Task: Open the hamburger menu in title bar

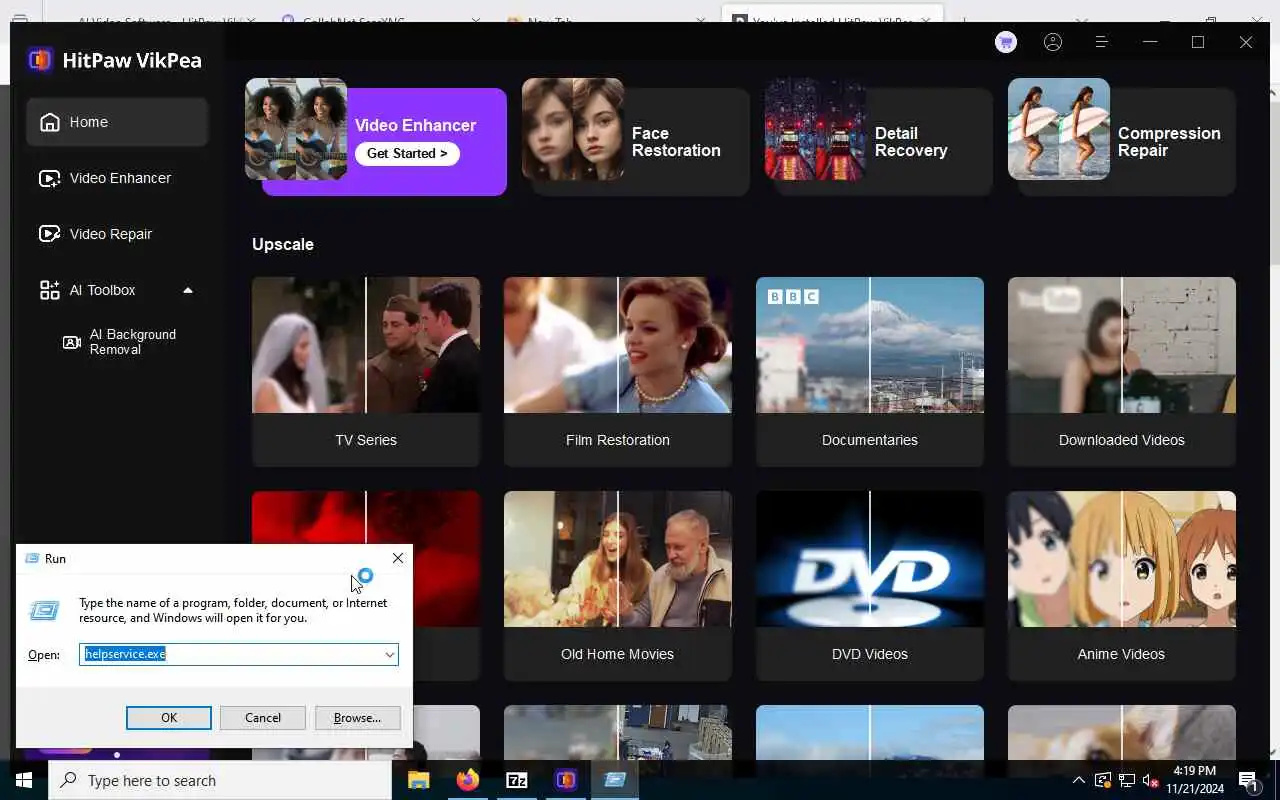Action: (1101, 42)
